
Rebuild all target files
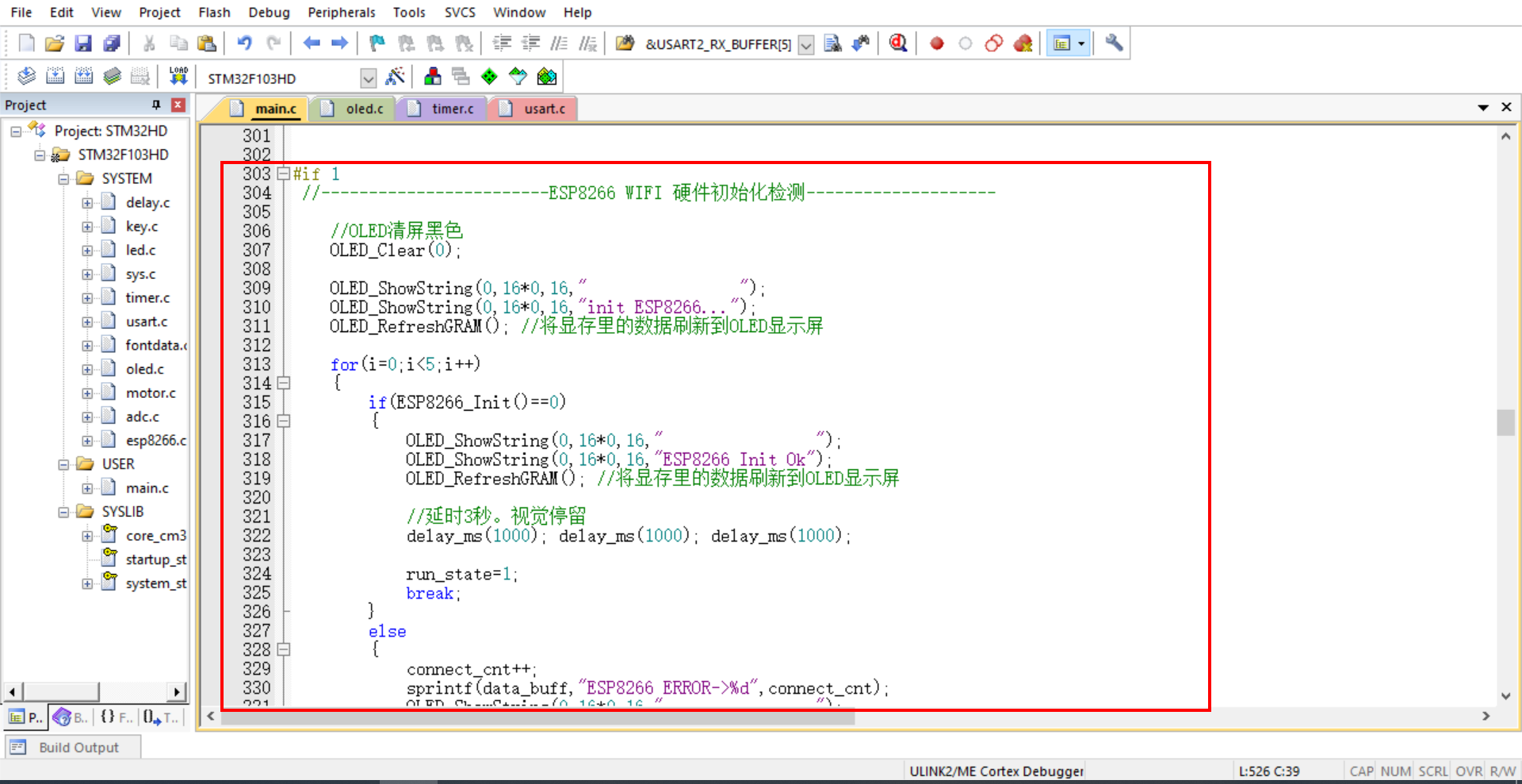(83, 76)
